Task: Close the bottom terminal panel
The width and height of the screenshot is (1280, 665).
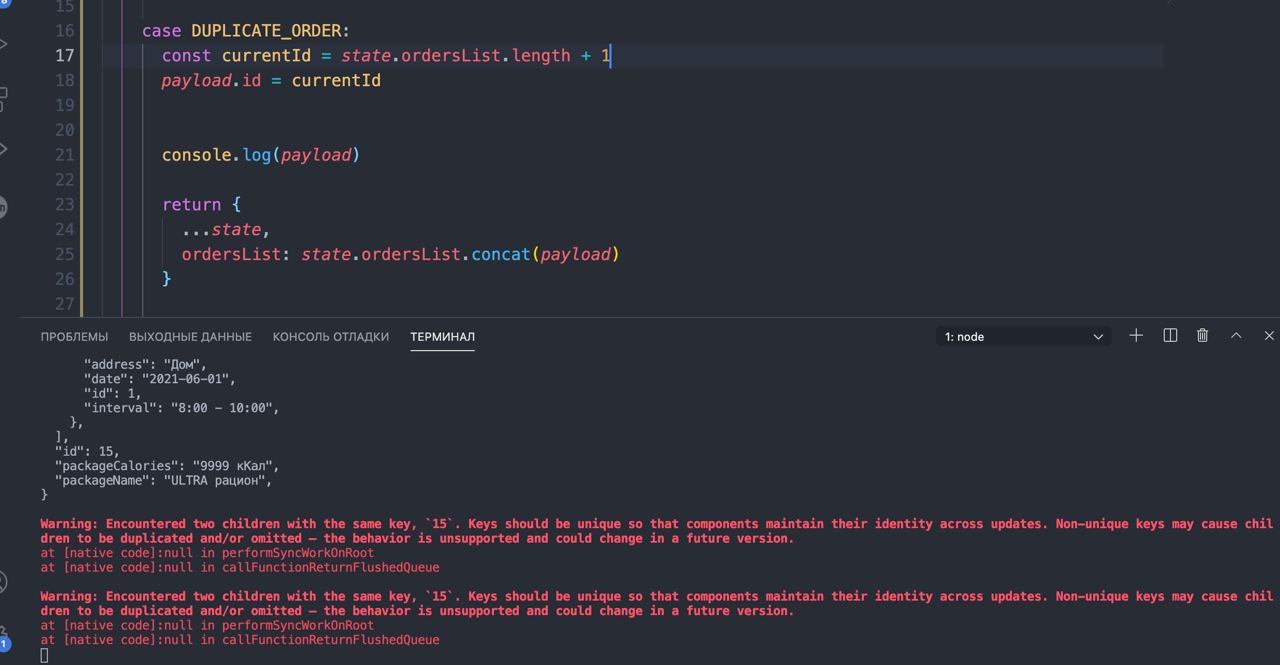Action: tap(1269, 336)
